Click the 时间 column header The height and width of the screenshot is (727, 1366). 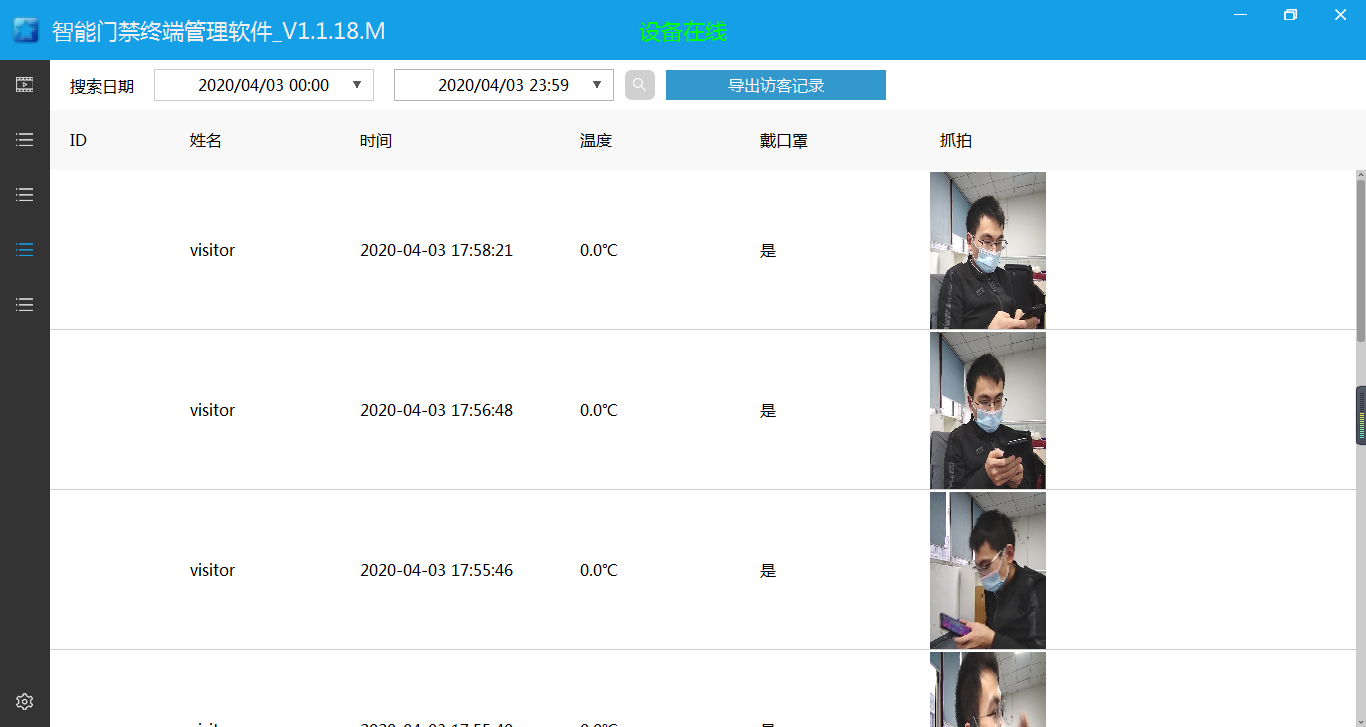[376, 141]
